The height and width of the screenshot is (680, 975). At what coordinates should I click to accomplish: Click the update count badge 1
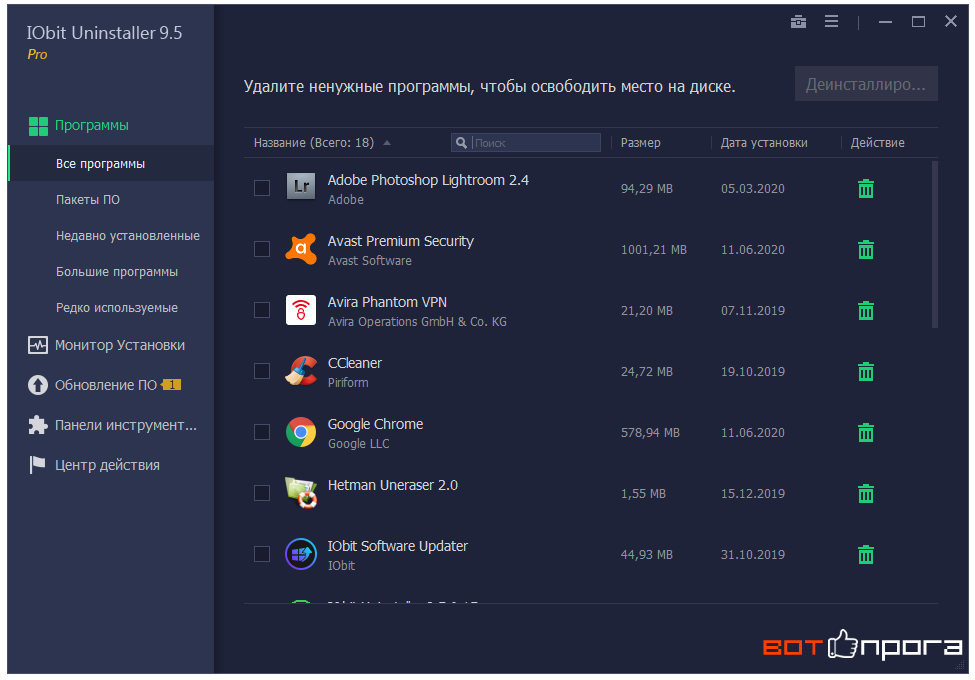172,385
